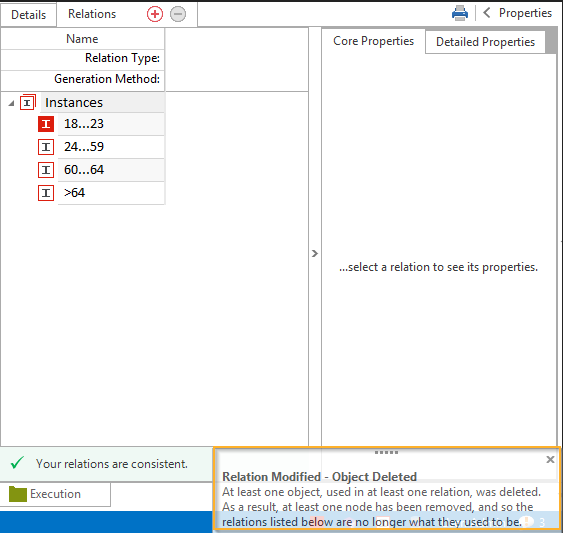Select the Core Properties tab

373,41
